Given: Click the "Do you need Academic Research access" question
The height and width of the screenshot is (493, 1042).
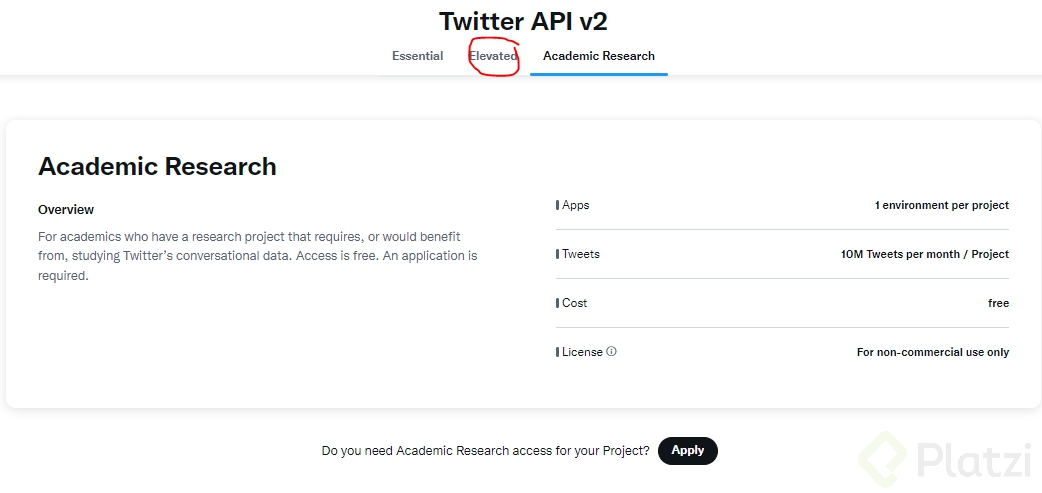Looking at the screenshot, I should click(485, 451).
